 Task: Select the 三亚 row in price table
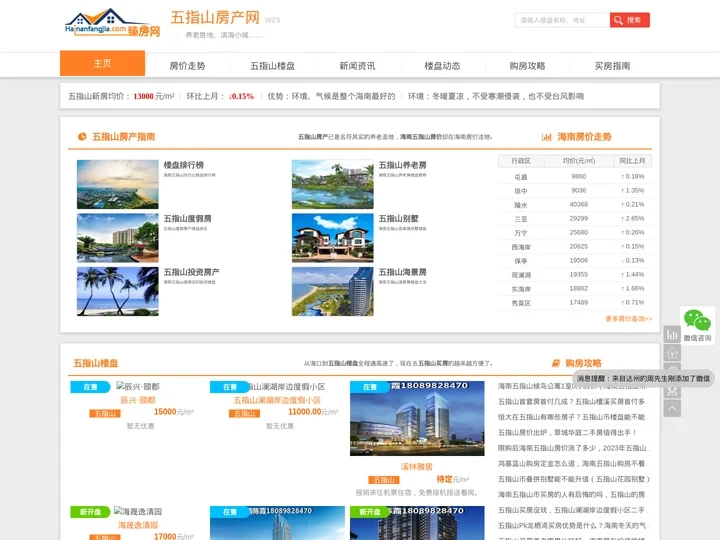(x=574, y=219)
